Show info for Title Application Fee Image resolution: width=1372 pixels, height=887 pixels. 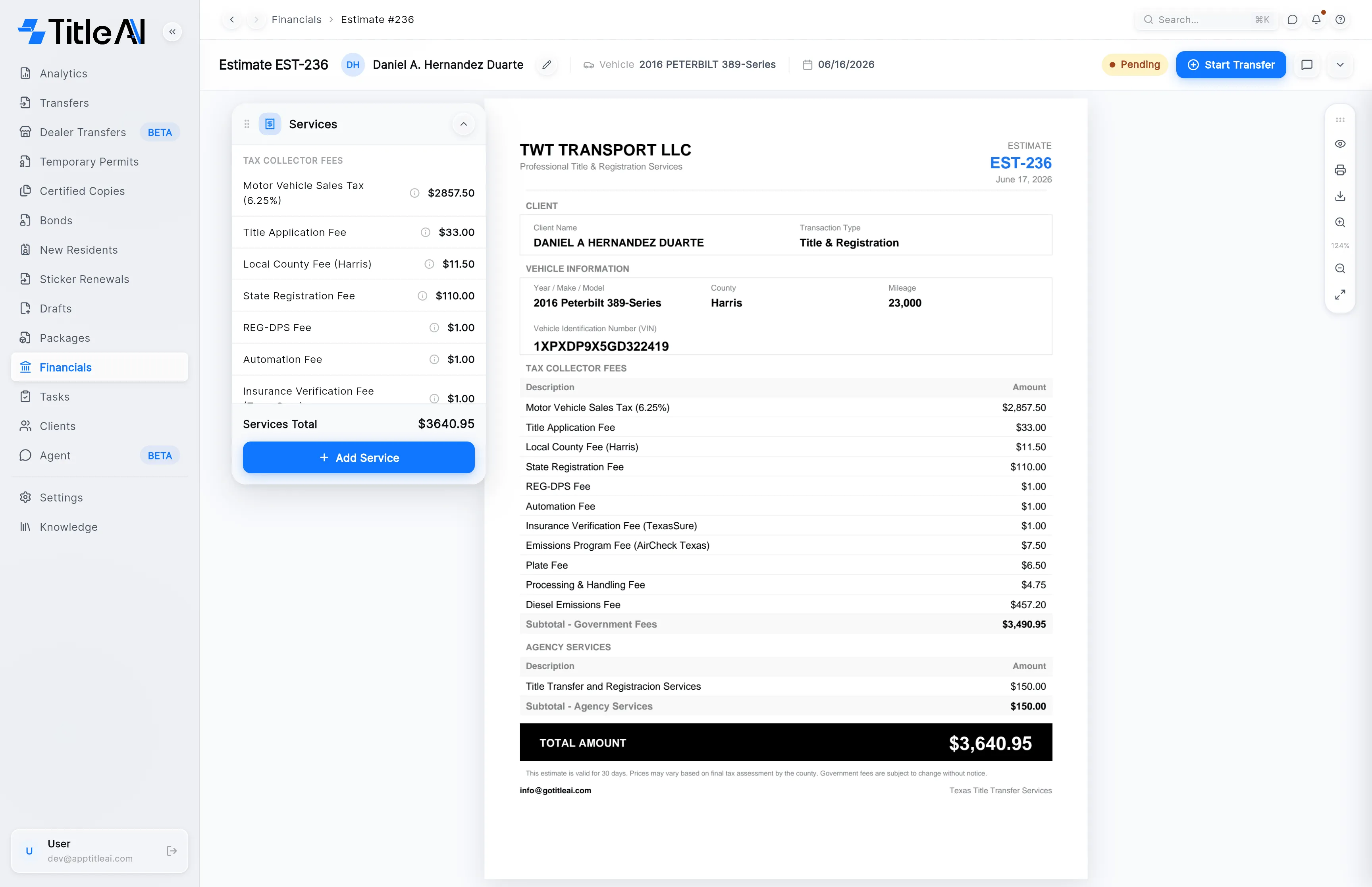tap(425, 232)
